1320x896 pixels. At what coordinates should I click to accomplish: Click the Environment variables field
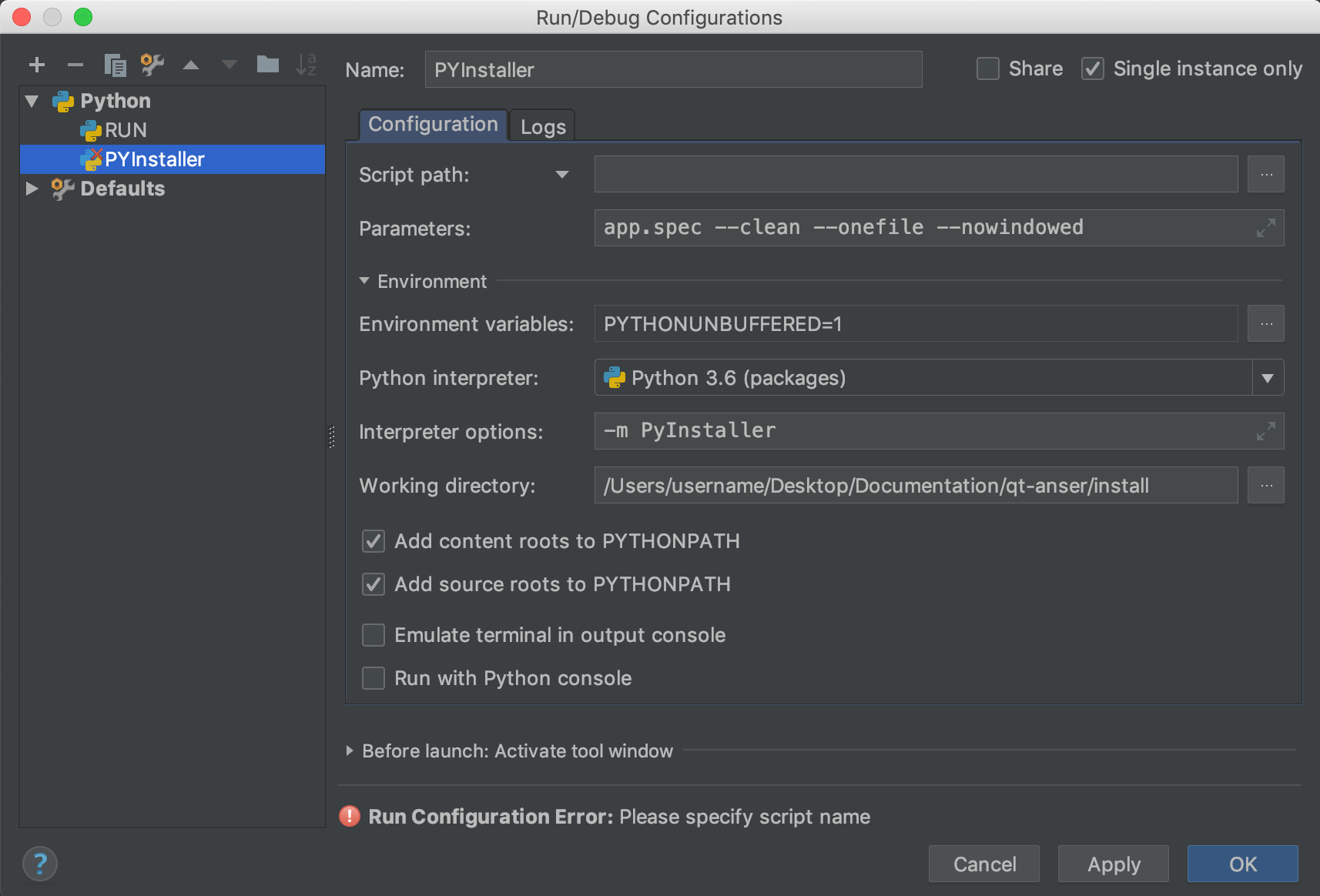916,323
